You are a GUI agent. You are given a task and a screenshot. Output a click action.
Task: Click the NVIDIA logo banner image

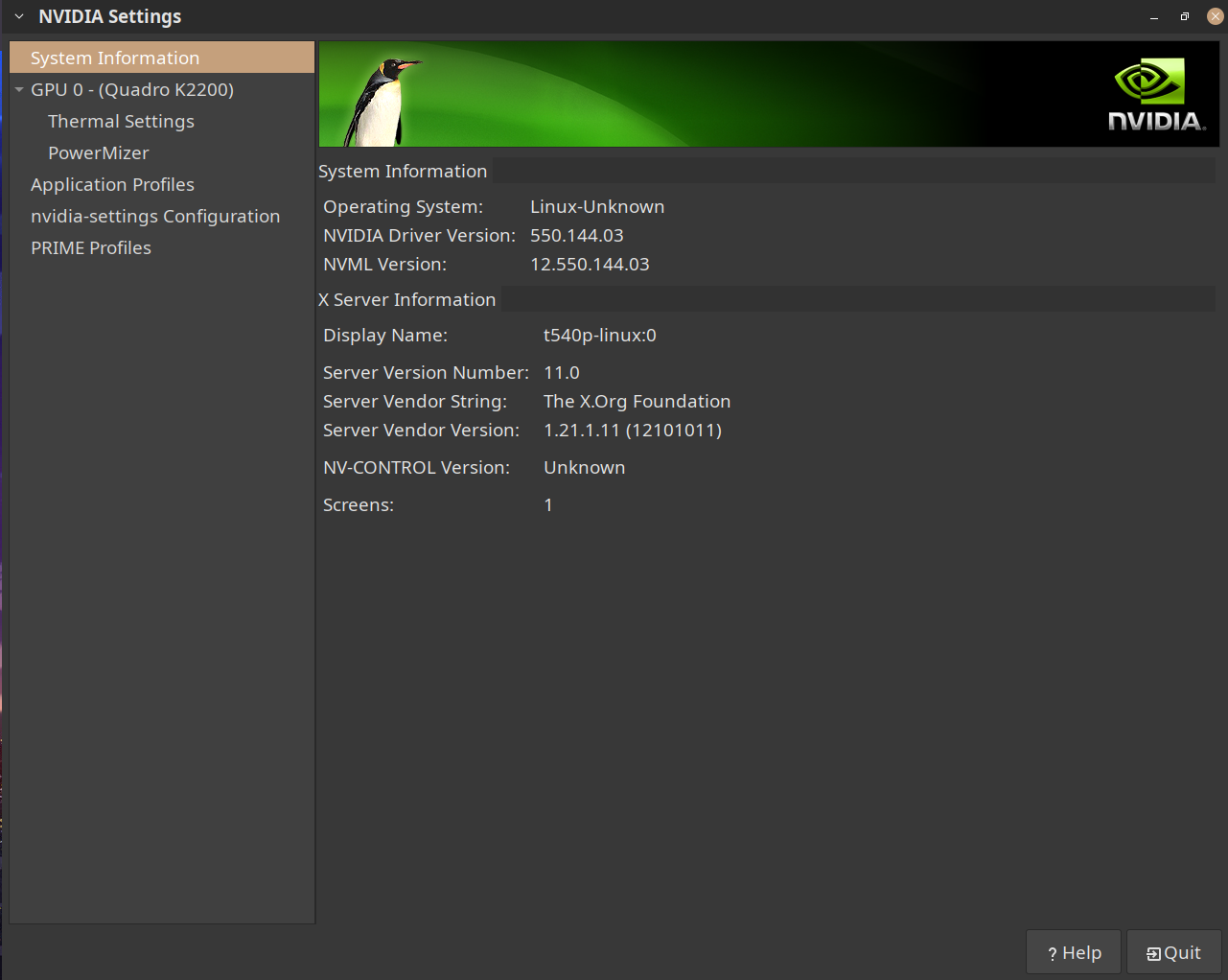coord(1147,93)
